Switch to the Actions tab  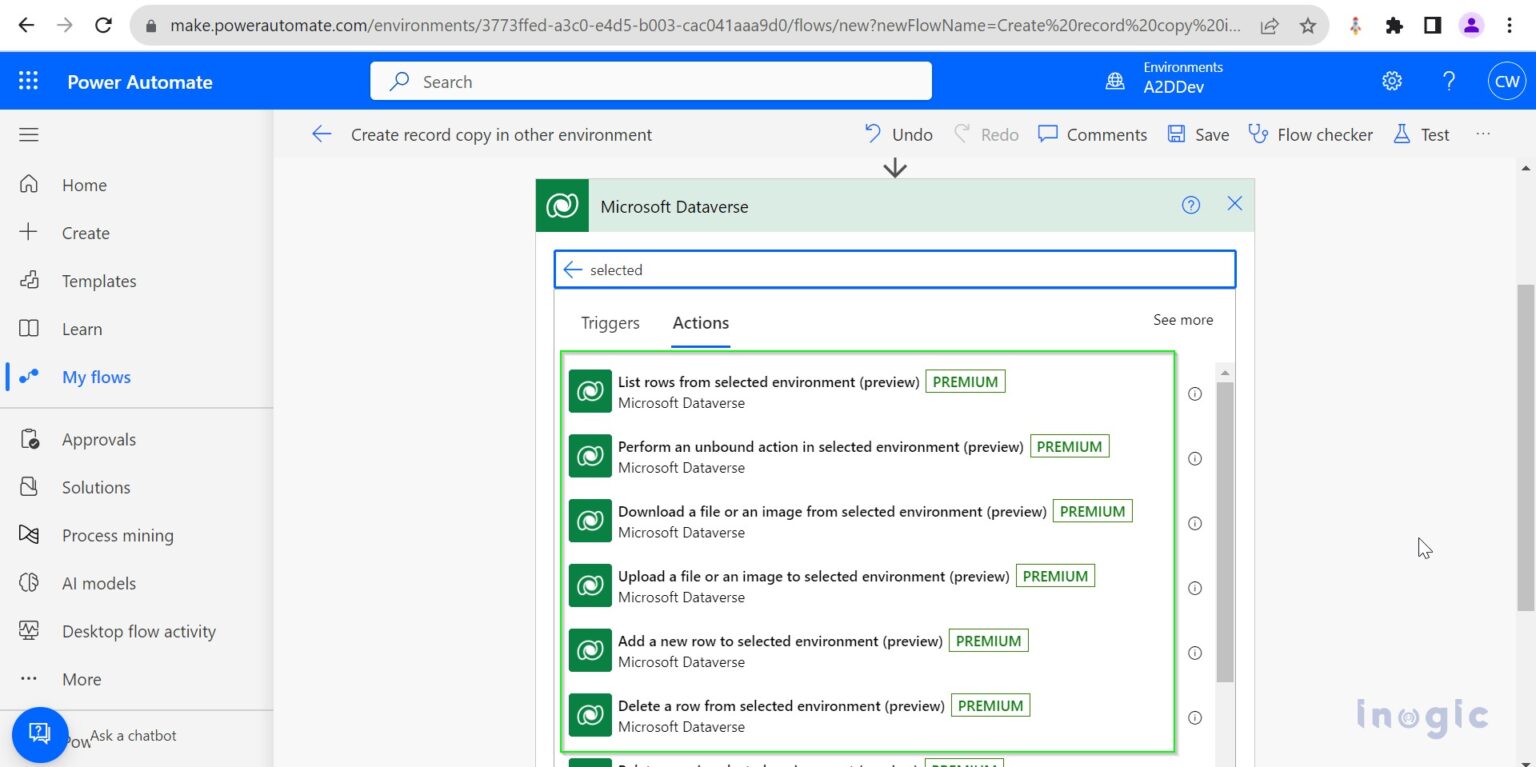click(700, 323)
